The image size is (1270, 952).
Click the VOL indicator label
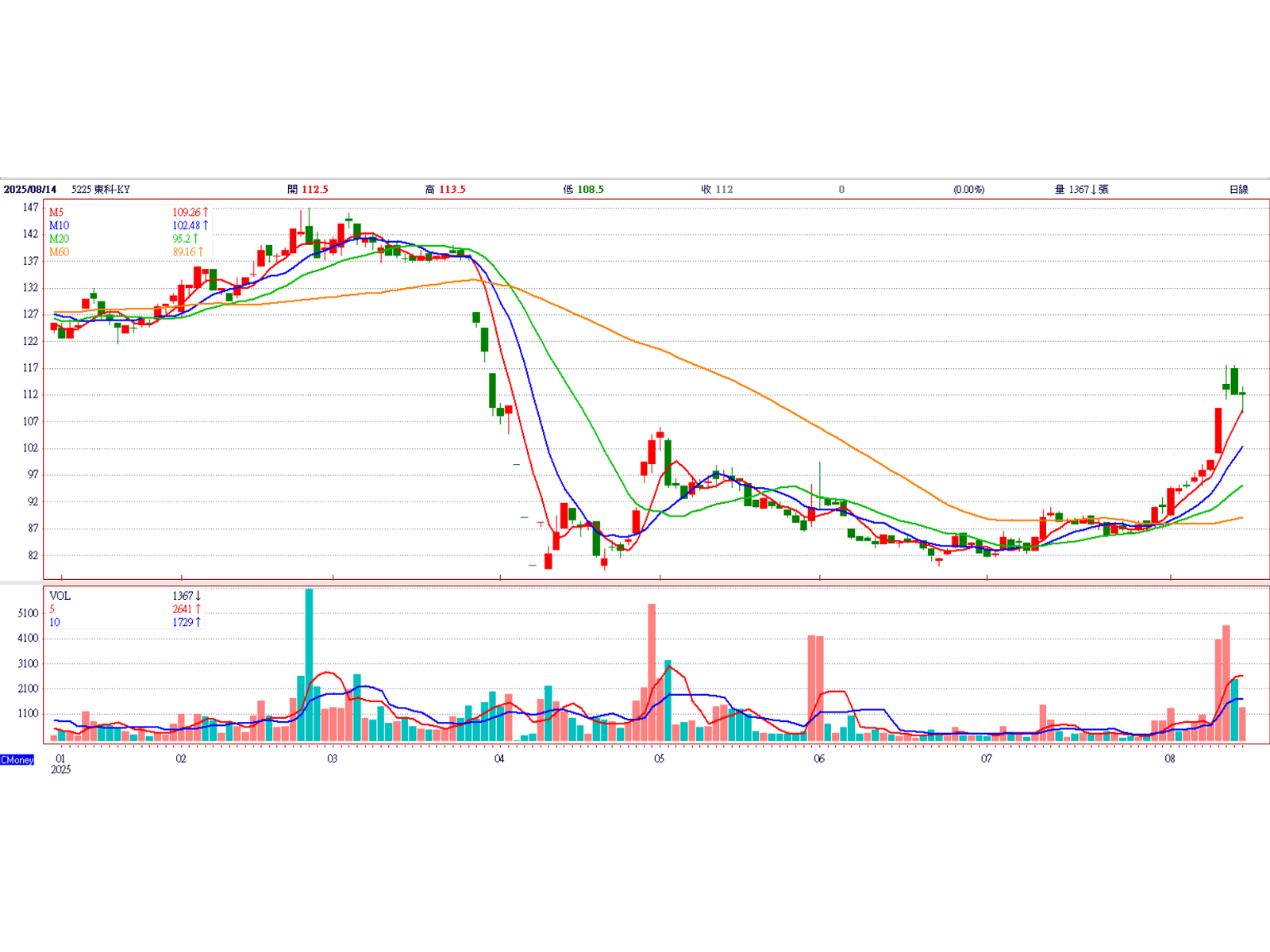60,596
